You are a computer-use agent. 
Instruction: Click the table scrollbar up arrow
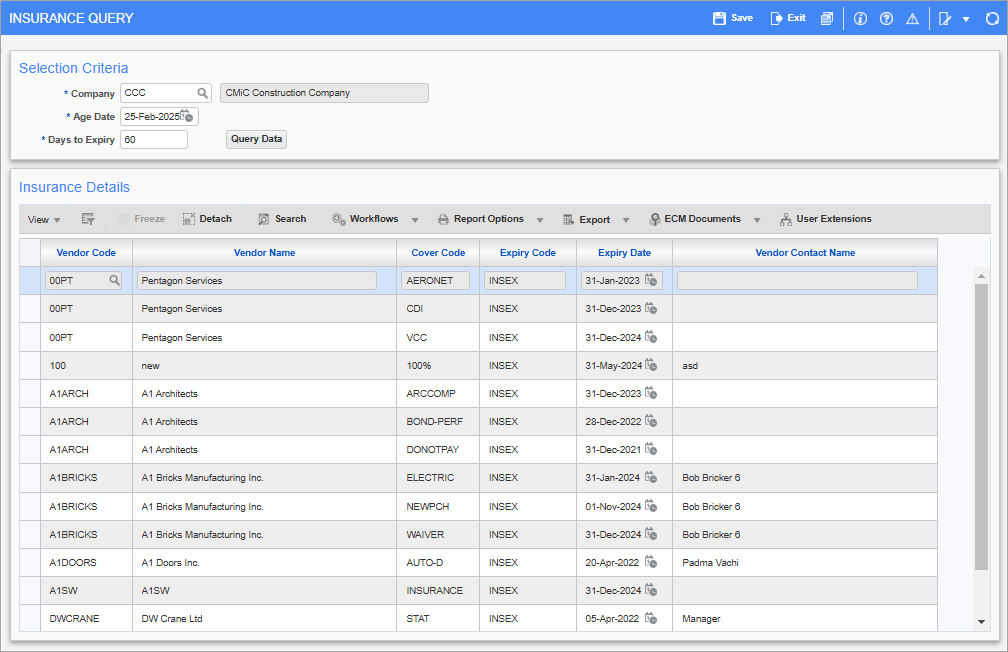[x=981, y=276]
